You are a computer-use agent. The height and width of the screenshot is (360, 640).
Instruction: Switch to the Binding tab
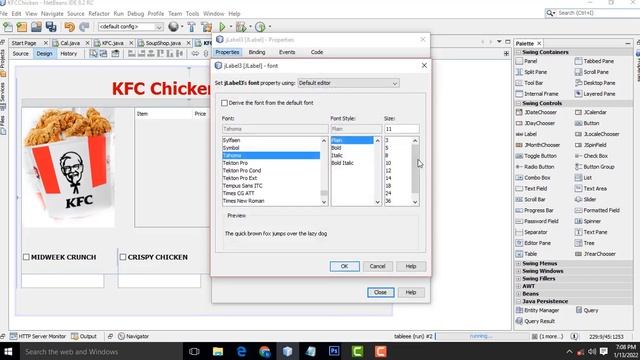click(257, 52)
